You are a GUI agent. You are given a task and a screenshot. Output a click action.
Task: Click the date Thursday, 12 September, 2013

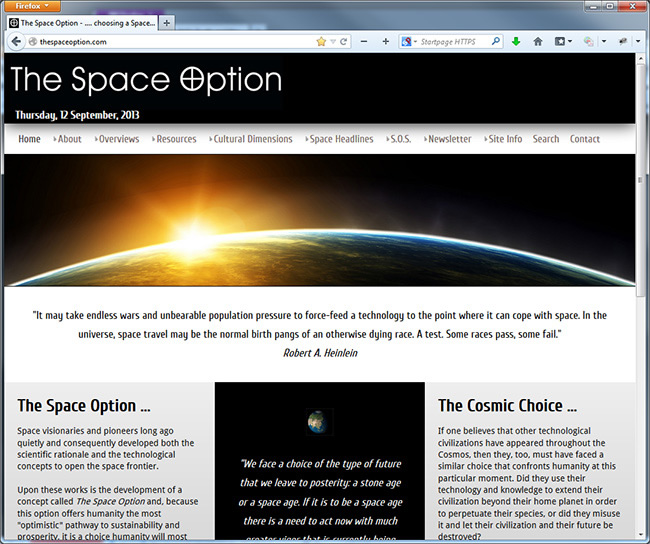77,115
